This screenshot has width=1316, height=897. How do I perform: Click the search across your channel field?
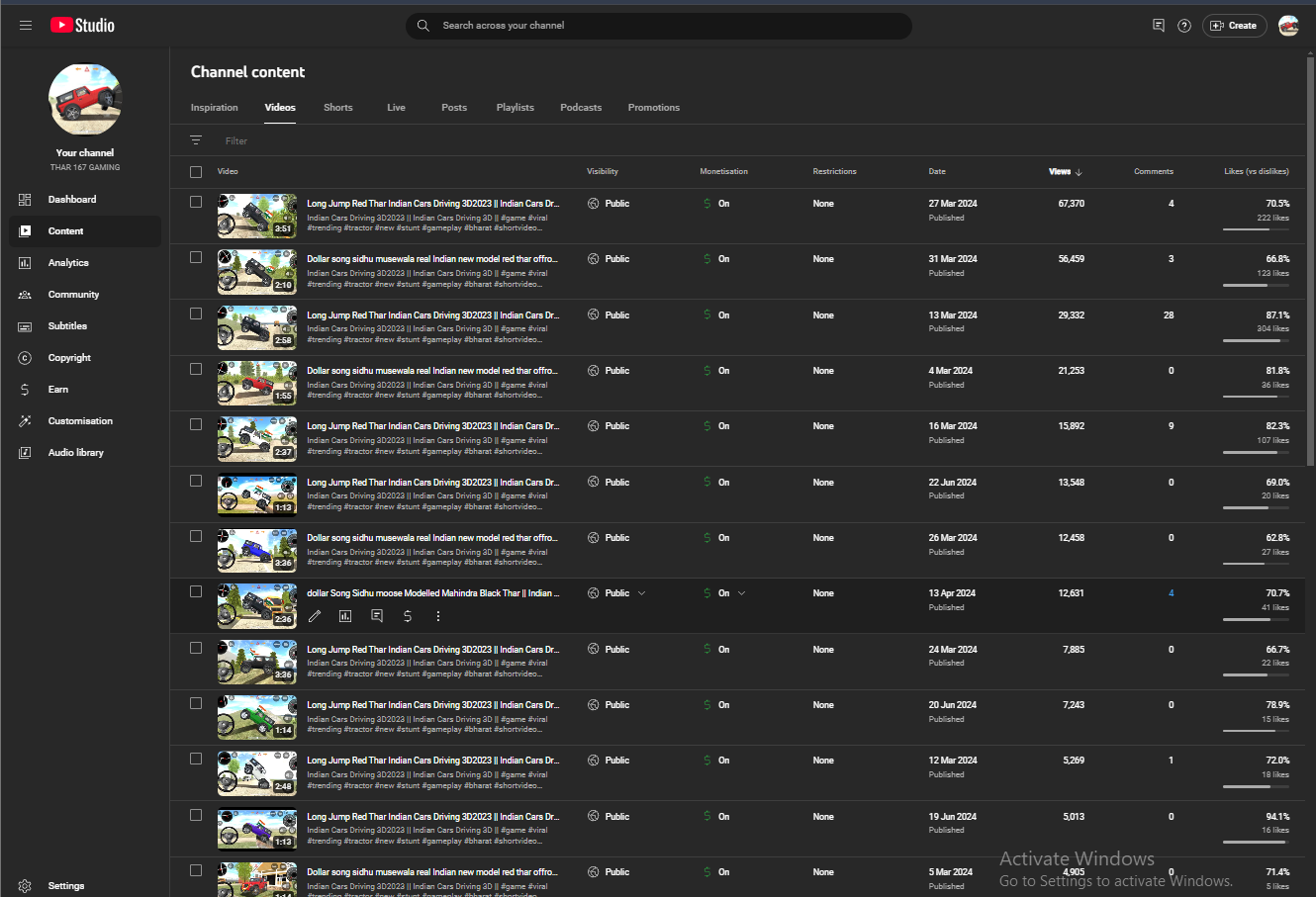click(x=658, y=26)
